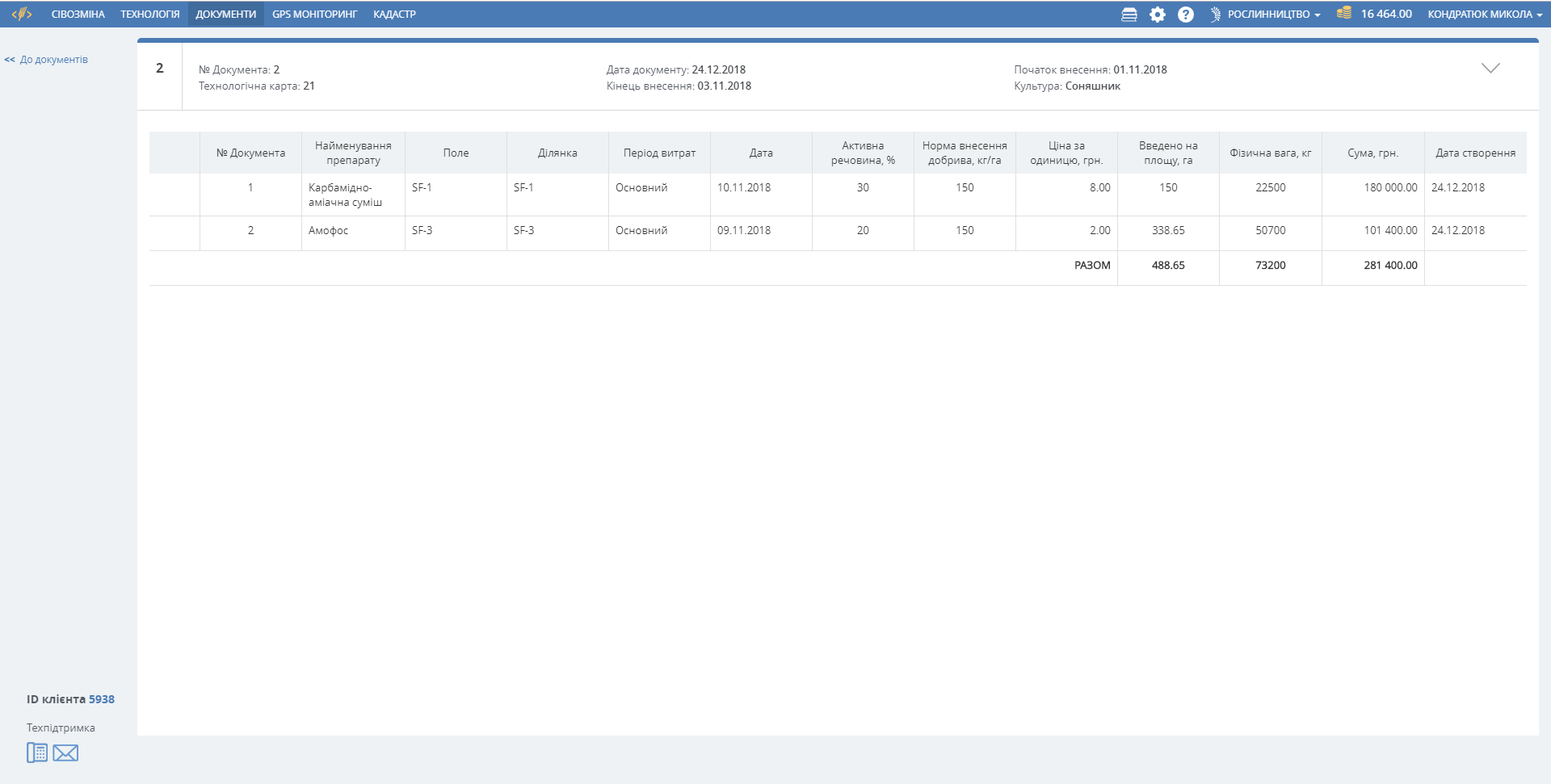
Task: Click the question mark help icon
Action: coord(1185,15)
